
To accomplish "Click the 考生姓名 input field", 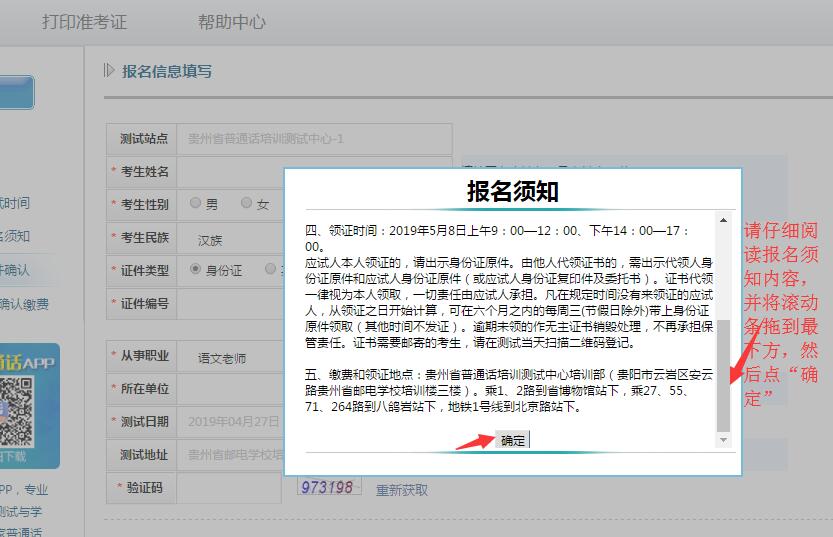I will pyautogui.click(x=230, y=172).
